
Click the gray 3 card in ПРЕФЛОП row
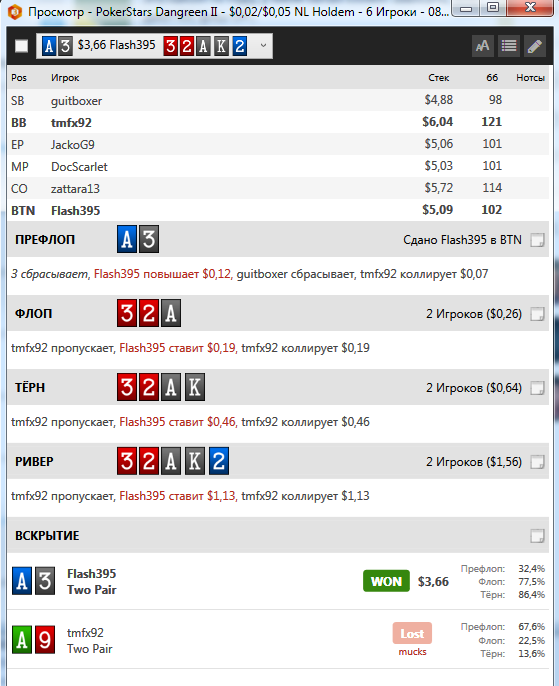click(149, 239)
